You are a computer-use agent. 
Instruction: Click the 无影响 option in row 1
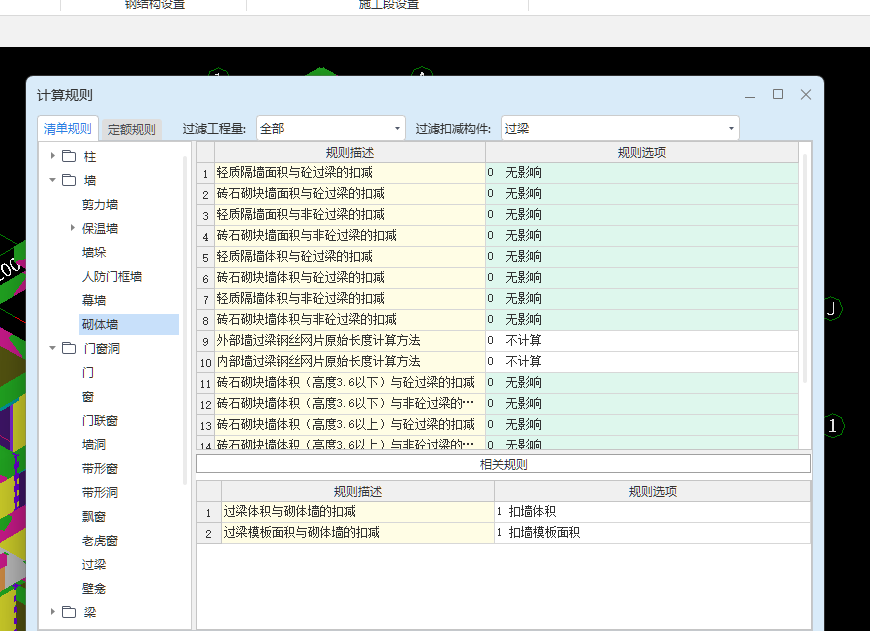tap(642, 173)
